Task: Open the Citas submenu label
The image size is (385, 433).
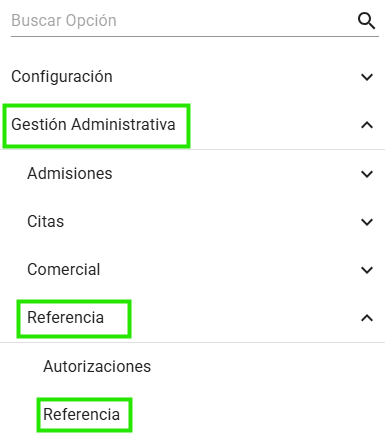Action: pyautogui.click(x=45, y=221)
